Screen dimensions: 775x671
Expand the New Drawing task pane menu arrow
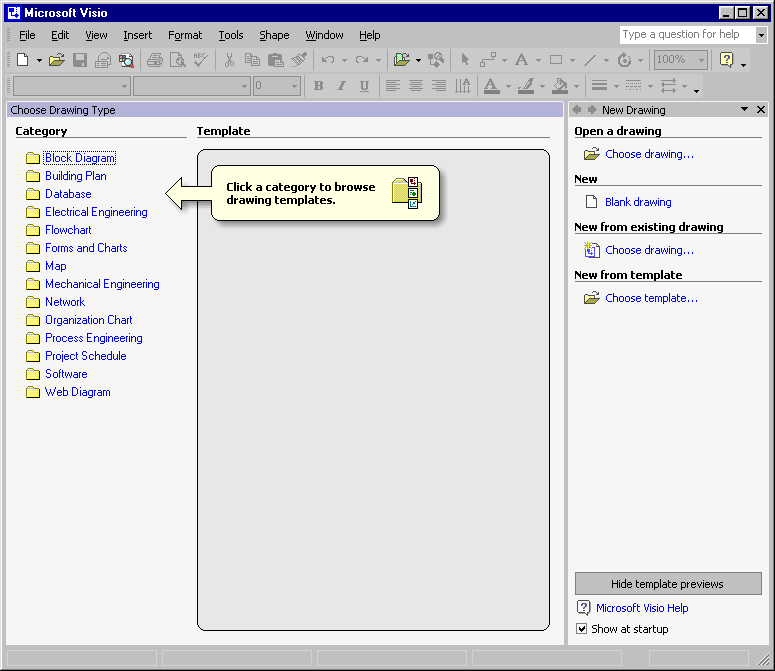pyautogui.click(x=744, y=109)
